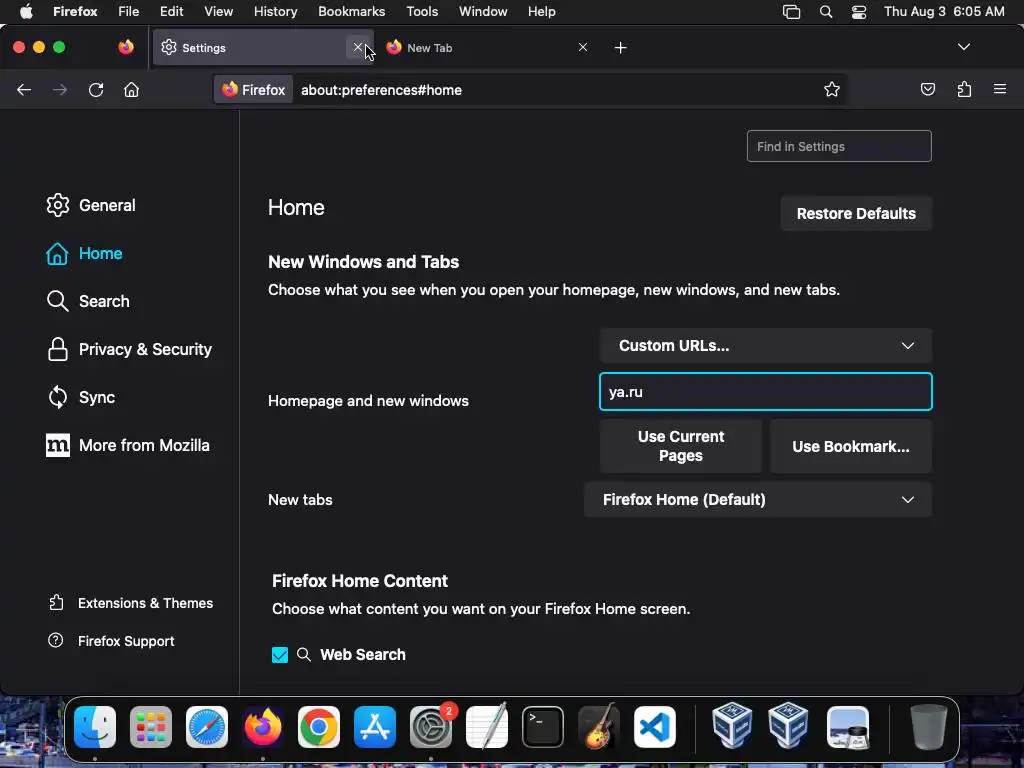Uncheck the Web Search checkbox

[280, 654]
